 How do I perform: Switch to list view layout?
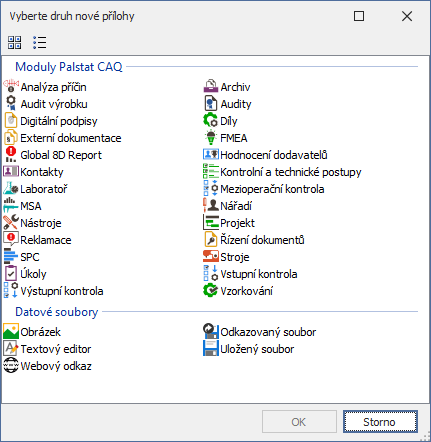tap(40, 43)
